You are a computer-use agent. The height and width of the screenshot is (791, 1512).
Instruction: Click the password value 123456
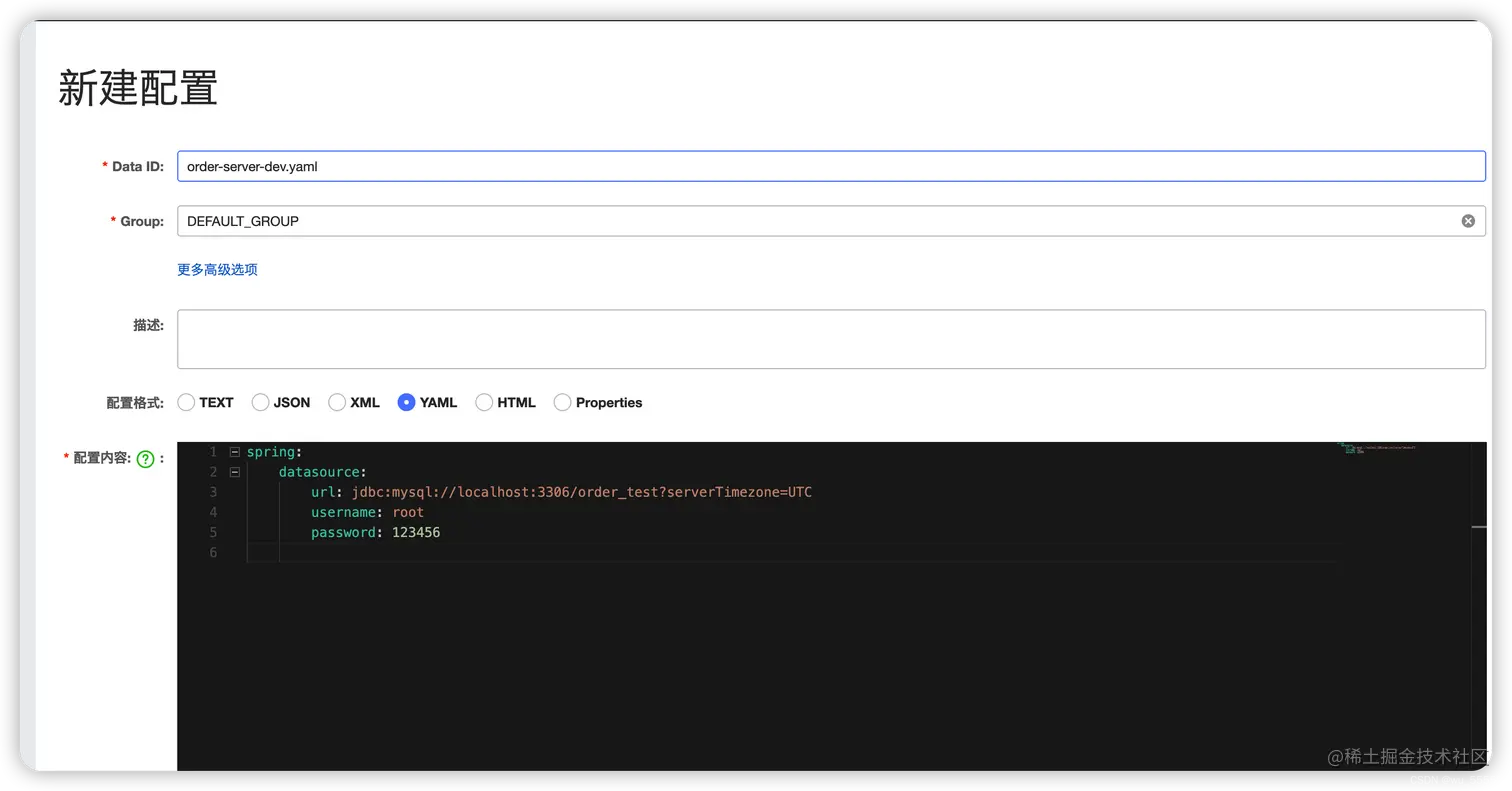[x=416, y=532]
